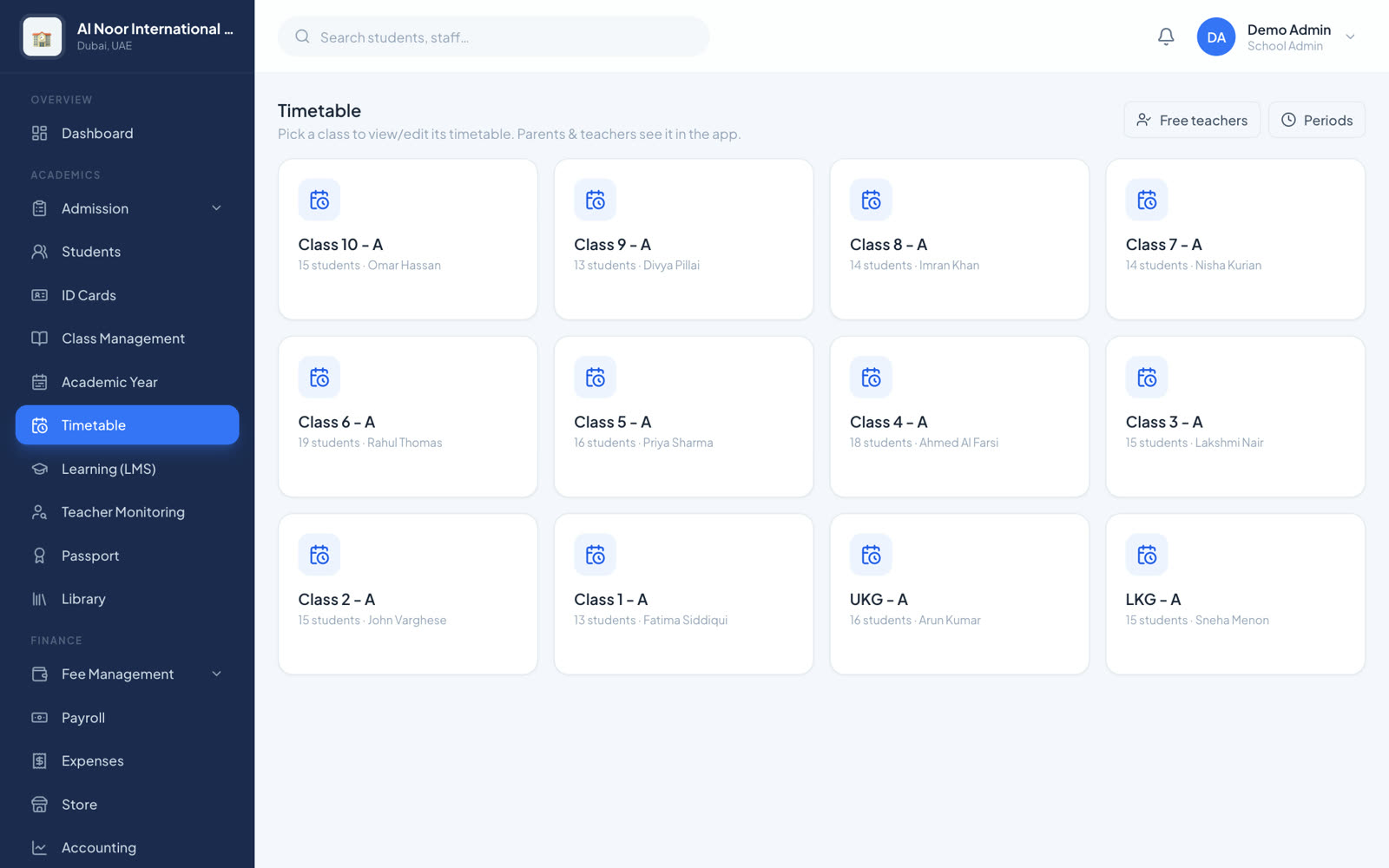Click the DA profile avatar
This screenshot has height=868, width=1389.
click(x=1216, y=37)
